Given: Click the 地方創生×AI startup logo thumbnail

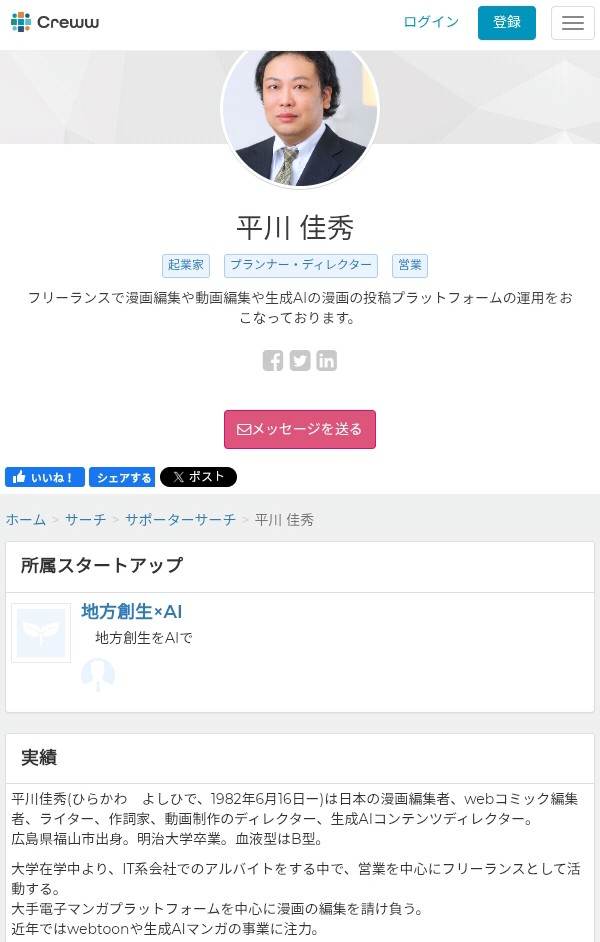Looking at the screenshot, I should (x=41, y=633).
